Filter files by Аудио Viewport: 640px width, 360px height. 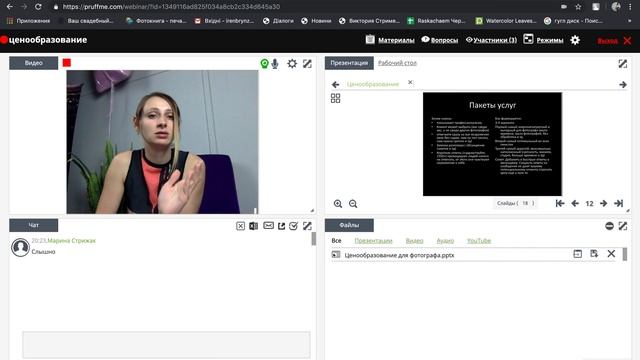click(x=445, y=241)
